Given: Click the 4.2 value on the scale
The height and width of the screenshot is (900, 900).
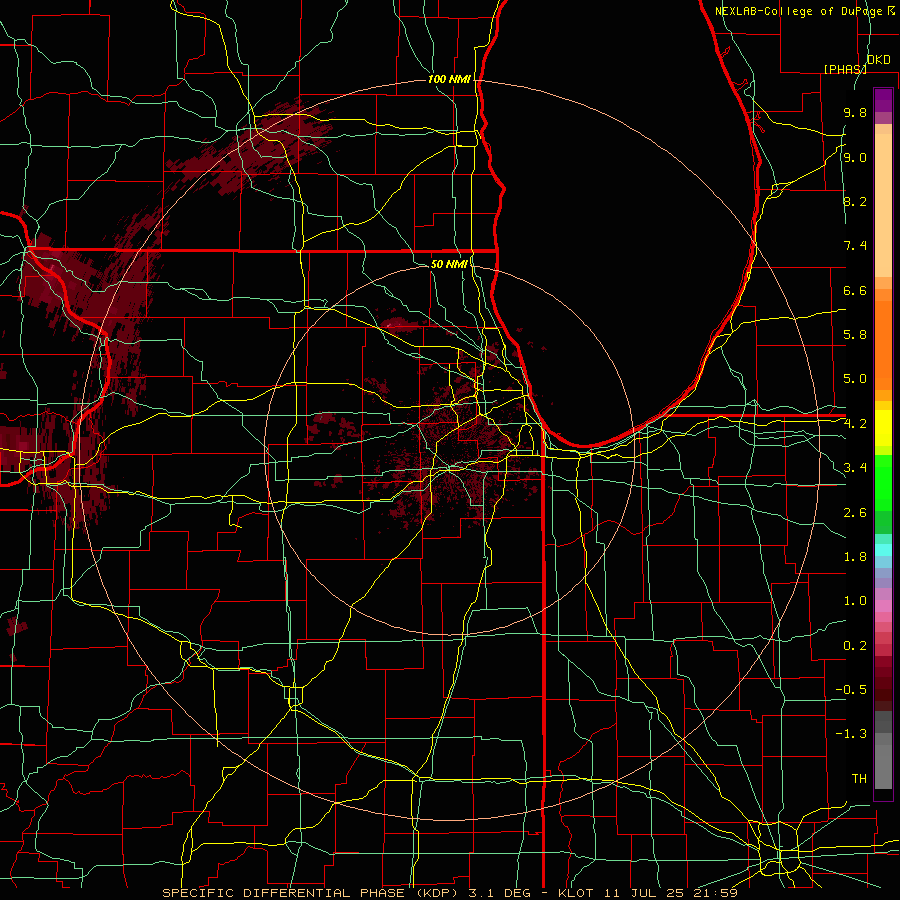Looking at the screenshot, I should point(855,424).
